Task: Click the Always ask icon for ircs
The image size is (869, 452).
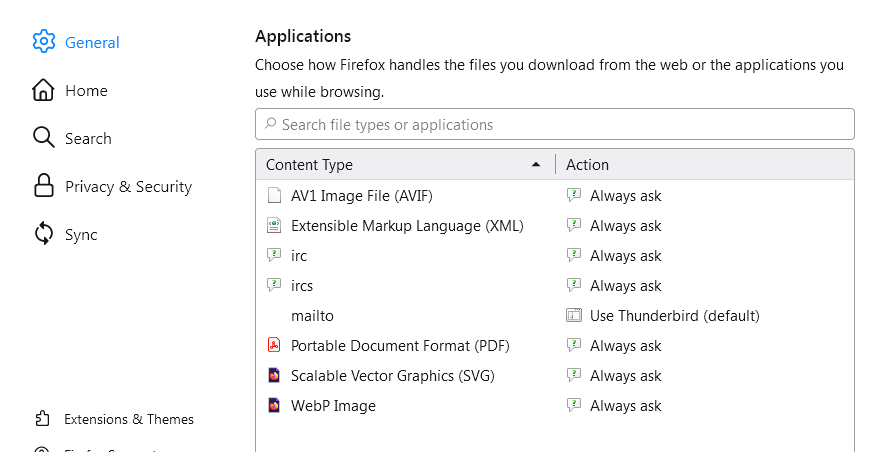Action: point(574,285)
